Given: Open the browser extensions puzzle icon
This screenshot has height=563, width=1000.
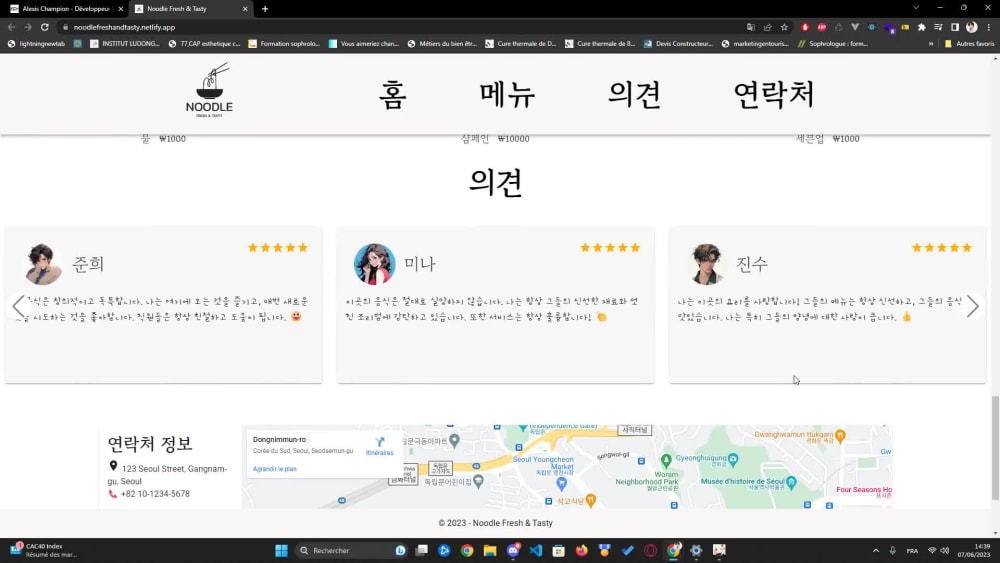Looking at the screenshot, I should pos(922,27).
